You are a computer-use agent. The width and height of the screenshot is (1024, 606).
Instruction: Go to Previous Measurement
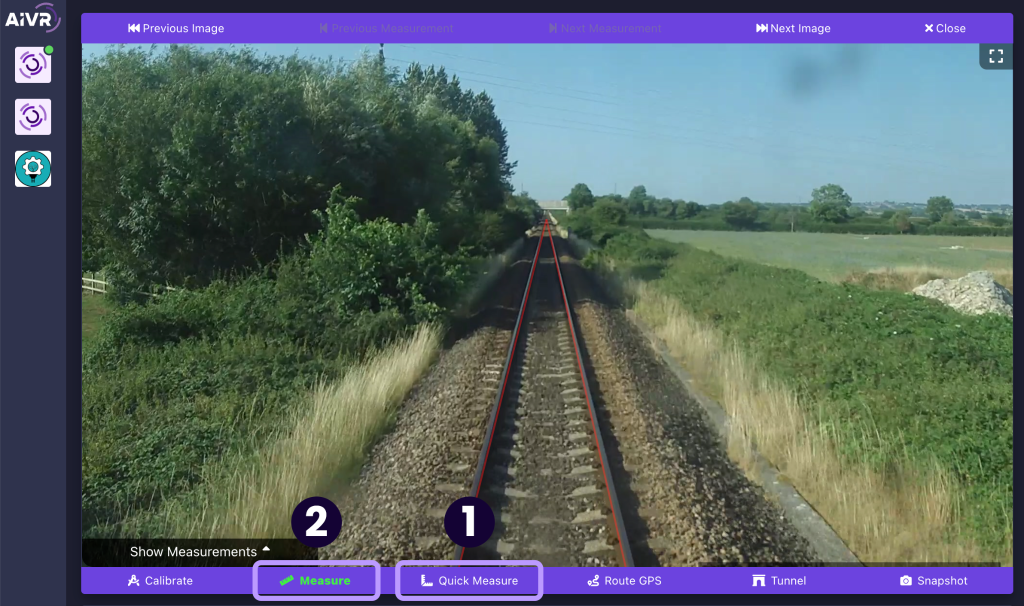tap(386, 28)
